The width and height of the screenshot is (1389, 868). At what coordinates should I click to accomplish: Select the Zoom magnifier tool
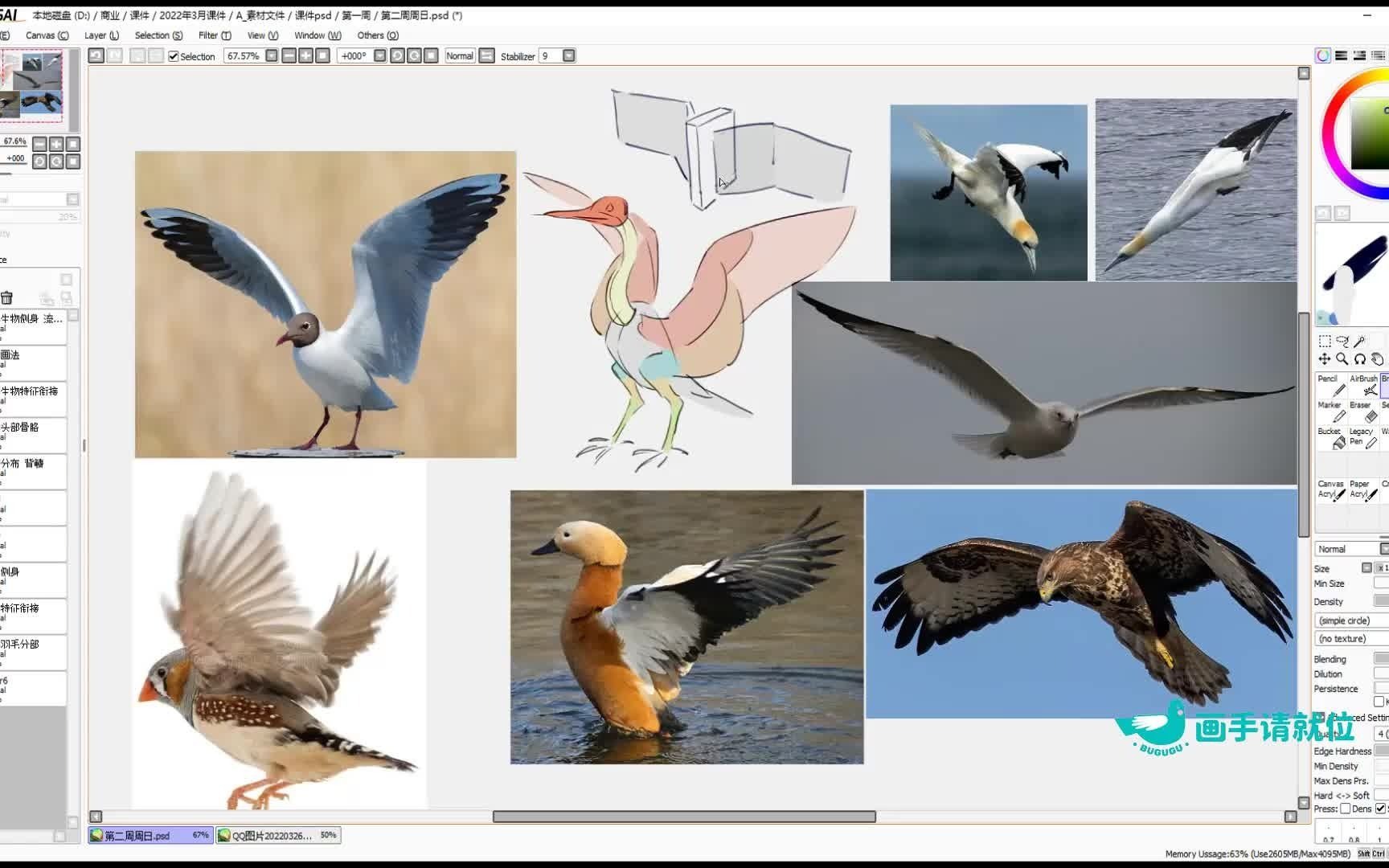point(1342,358)
